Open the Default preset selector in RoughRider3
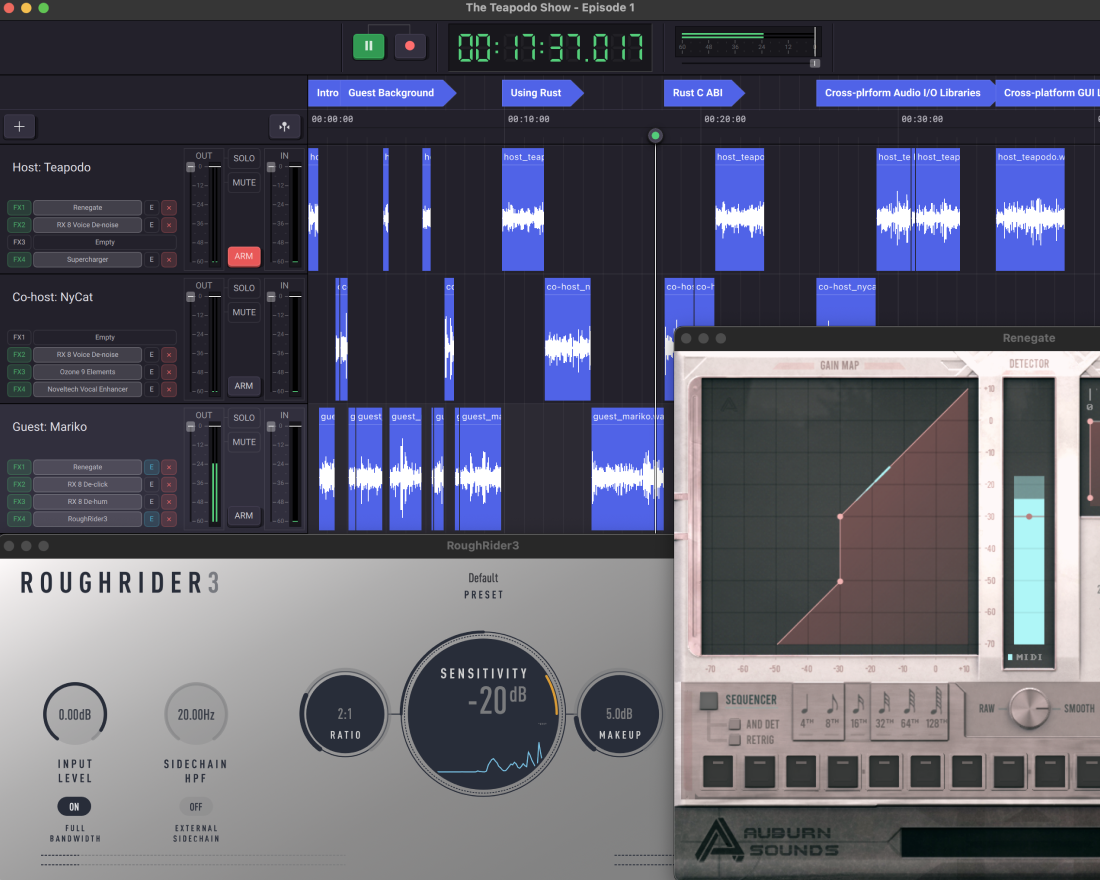This screenshot has height=880, width=1100. 483,586
